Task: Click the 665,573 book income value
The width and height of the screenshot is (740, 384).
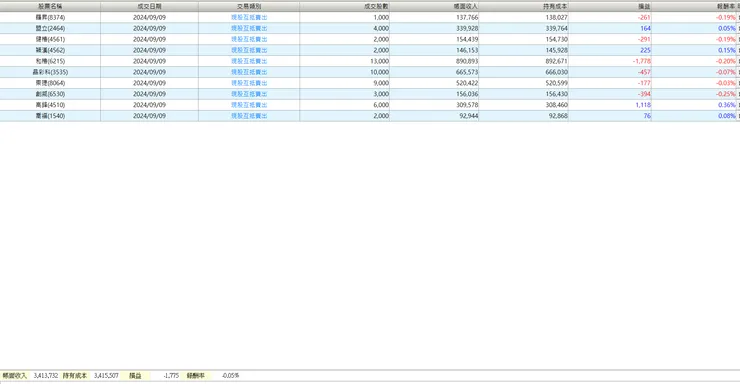Action: point(467,72)
